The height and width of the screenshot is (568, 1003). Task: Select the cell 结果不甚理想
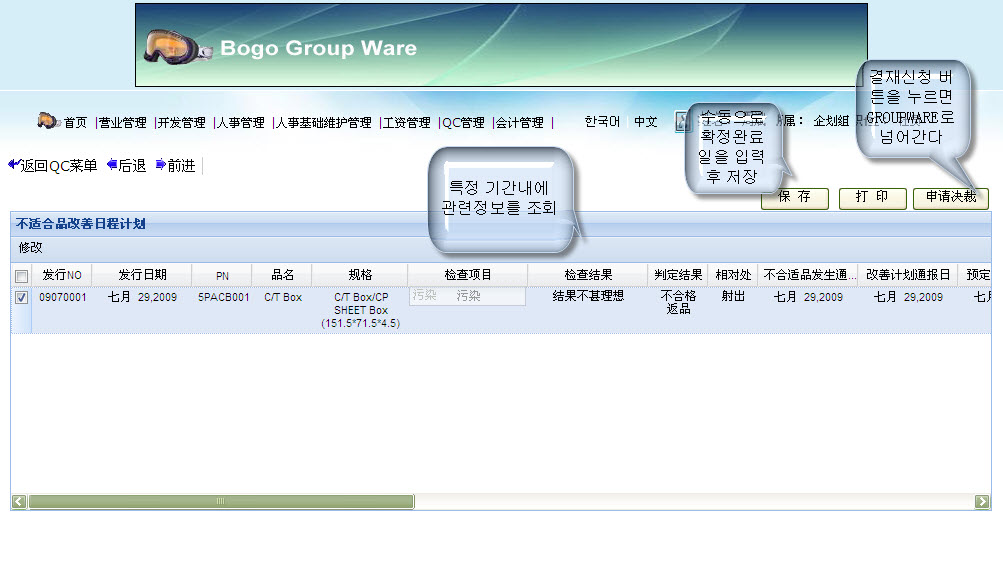point(588,296)
